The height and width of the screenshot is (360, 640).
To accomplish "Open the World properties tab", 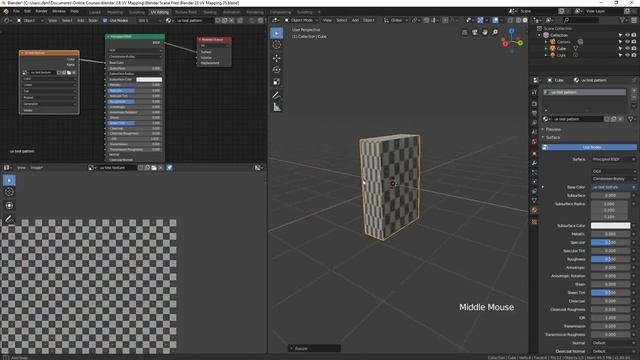I will 534,142.
